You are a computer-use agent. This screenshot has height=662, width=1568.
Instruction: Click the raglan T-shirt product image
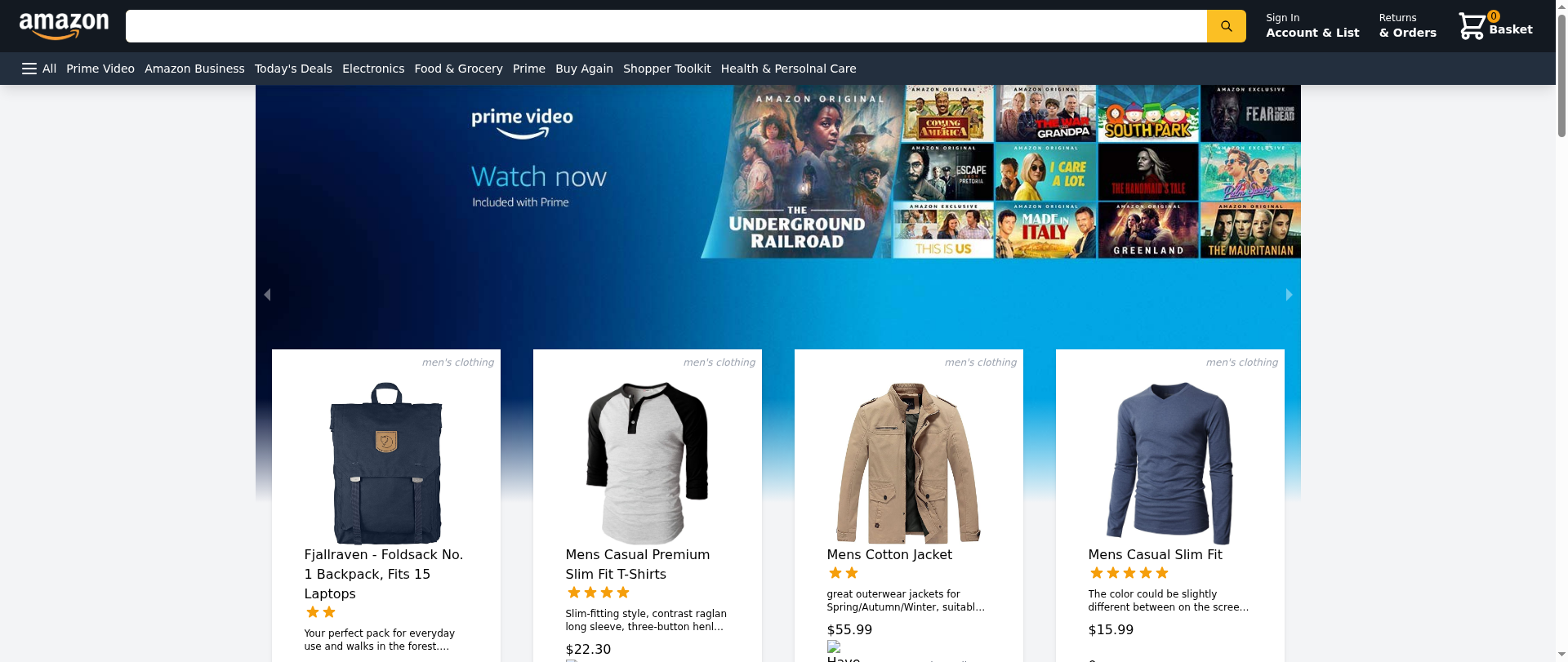tap(648, 463)
